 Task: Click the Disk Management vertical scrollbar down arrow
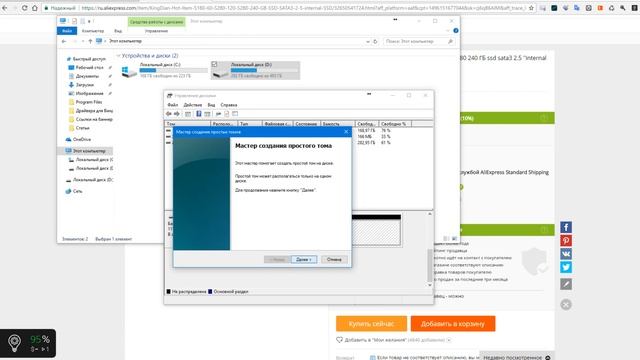430,285
